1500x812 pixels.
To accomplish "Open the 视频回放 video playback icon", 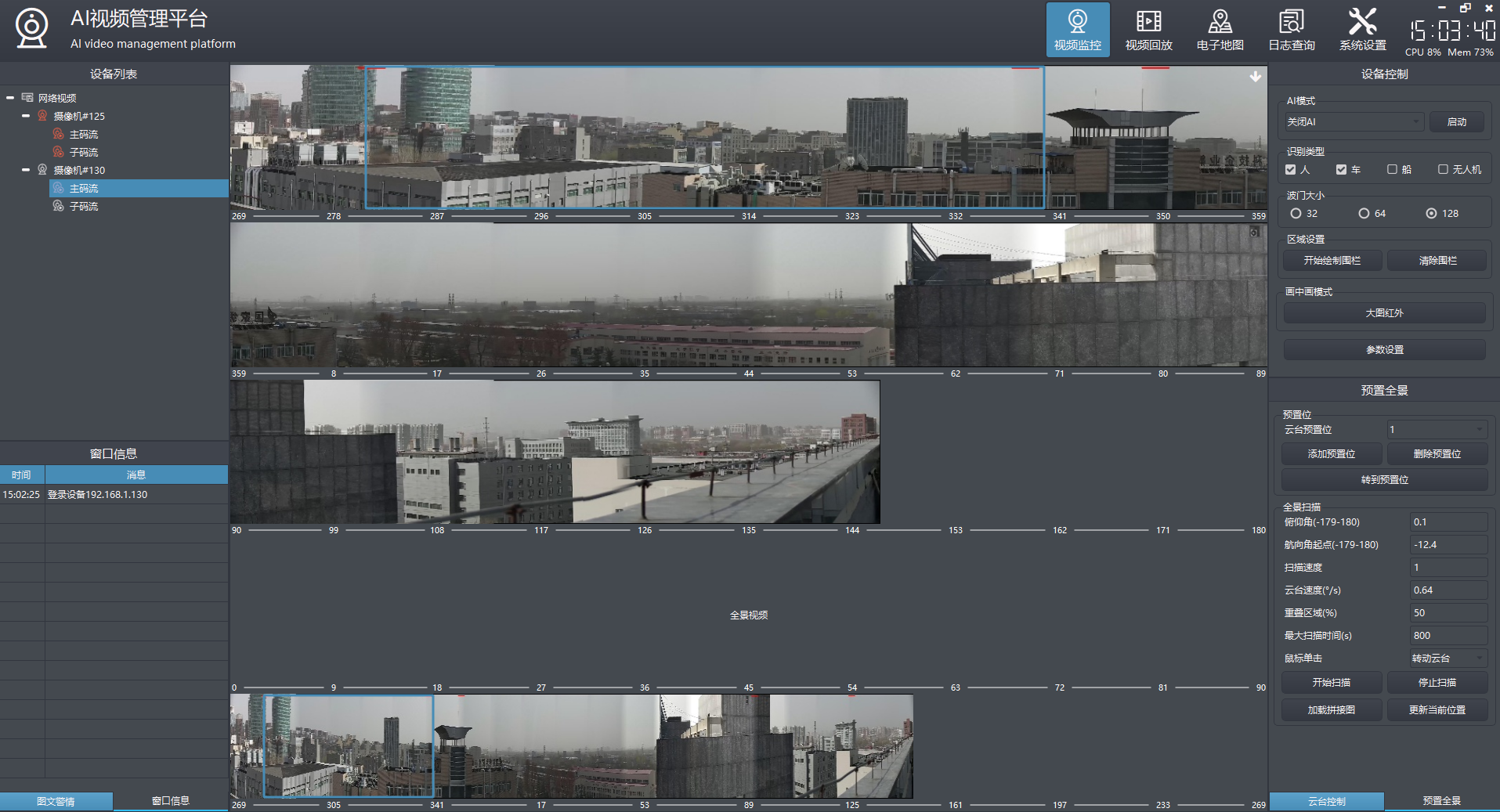I will pyautogui.click(x=1149, y=30).
